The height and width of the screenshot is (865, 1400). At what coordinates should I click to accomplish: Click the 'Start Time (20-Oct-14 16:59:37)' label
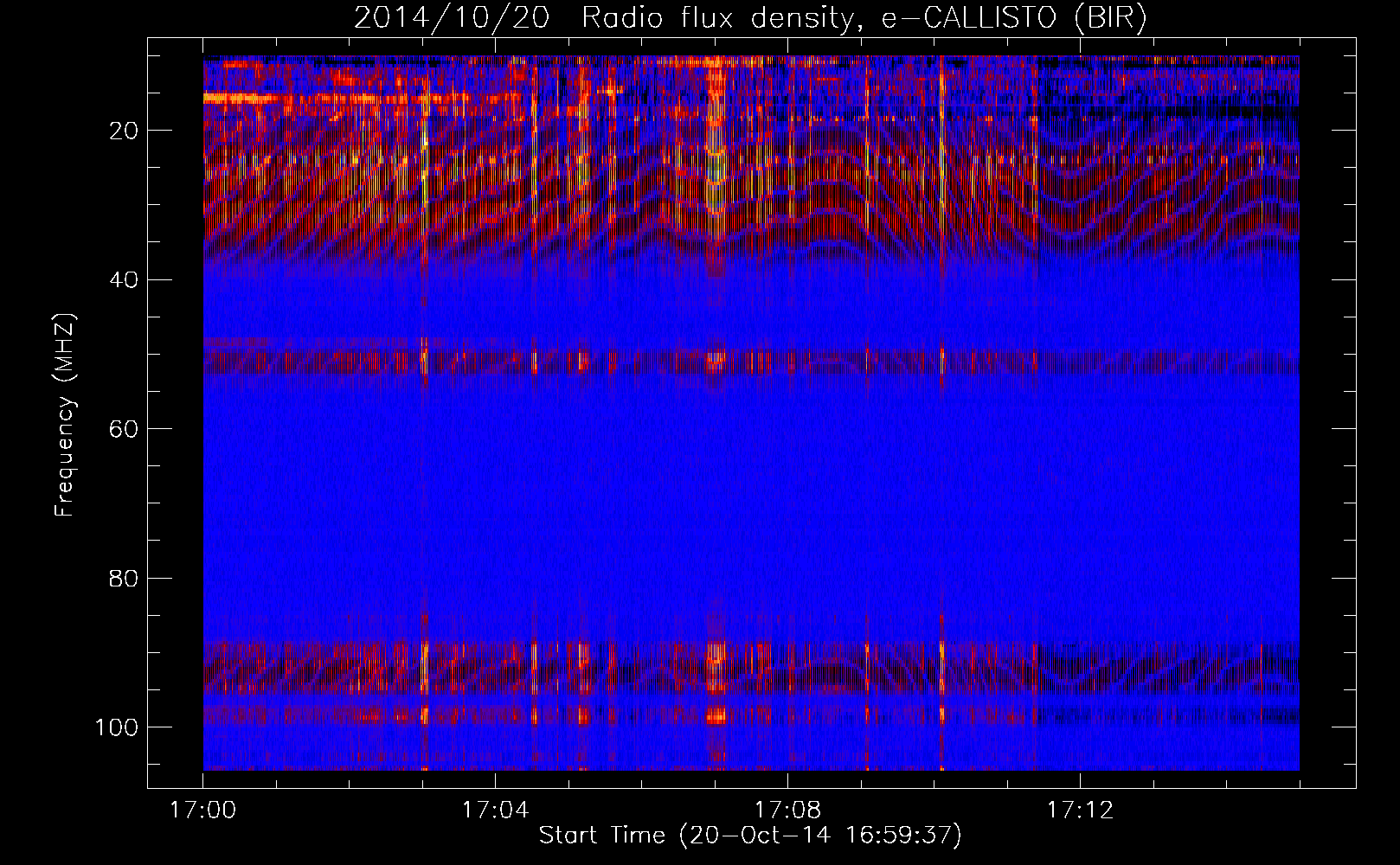pyautogui.click(x=750, y=836)
